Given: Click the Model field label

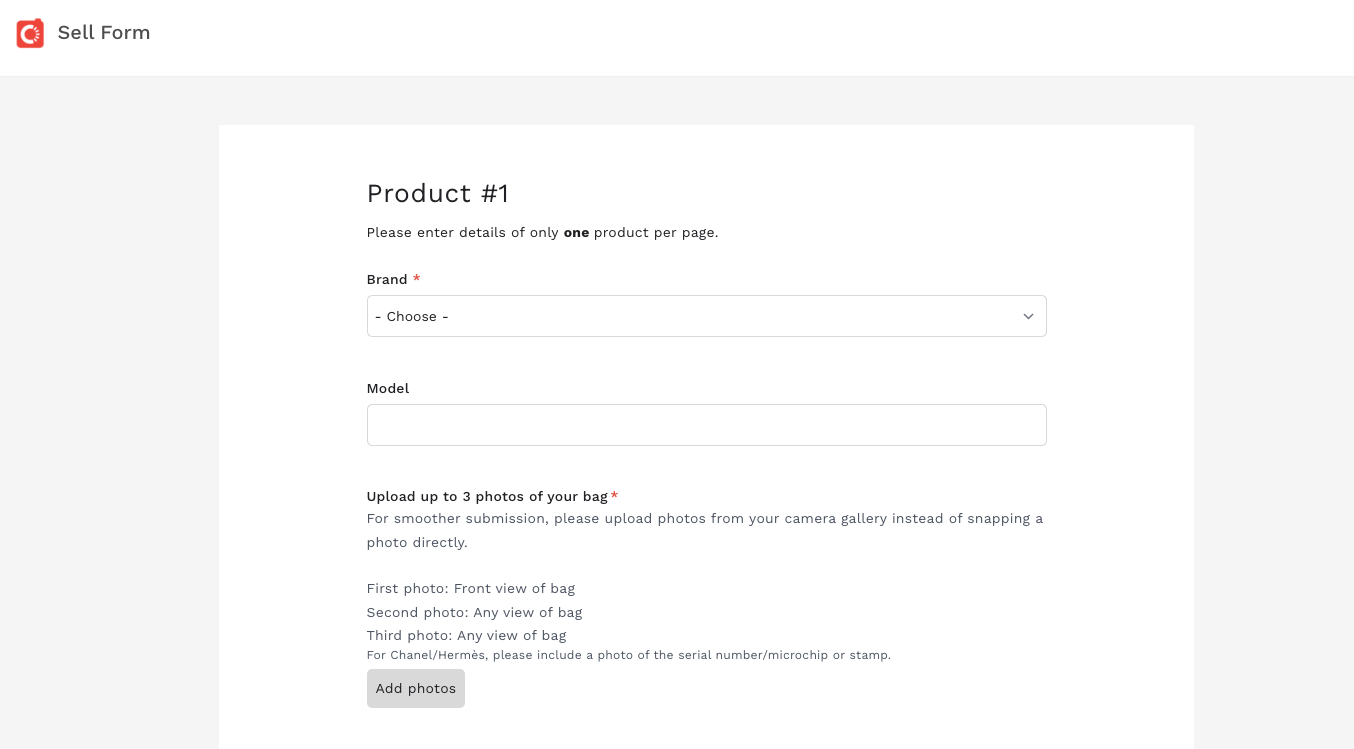Looking at the screenshot, I should pyautogui.click(x=388, y=388).
